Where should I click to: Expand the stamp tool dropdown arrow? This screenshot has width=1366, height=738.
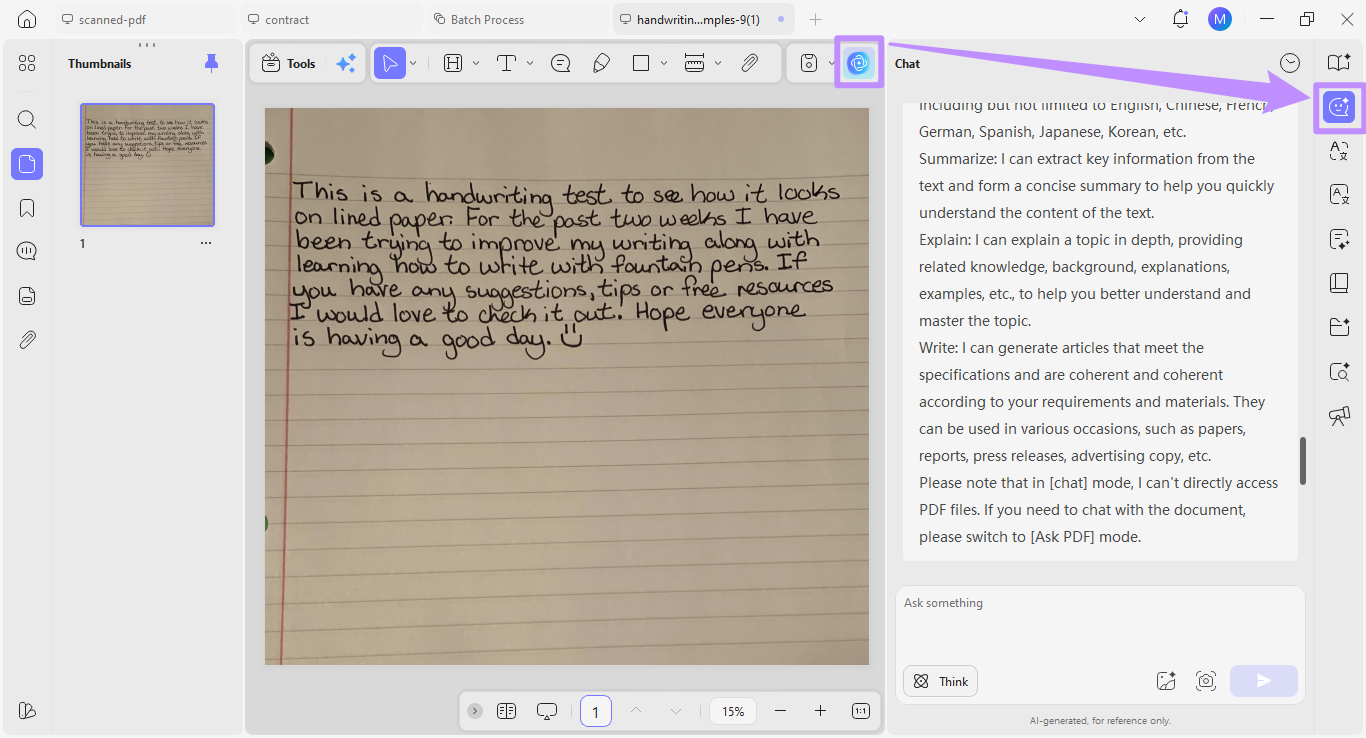[x=832, y=63]
